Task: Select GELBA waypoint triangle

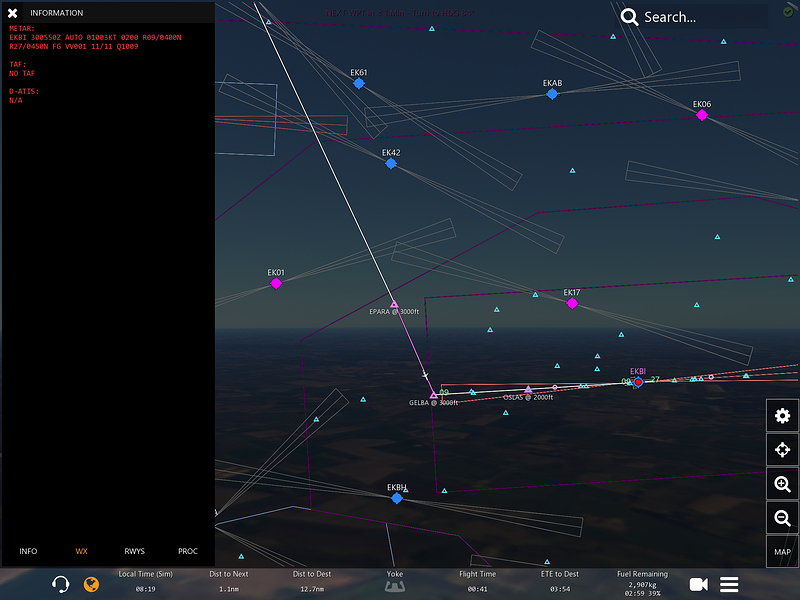Action: pyautogui.click(x=433, y=395)
